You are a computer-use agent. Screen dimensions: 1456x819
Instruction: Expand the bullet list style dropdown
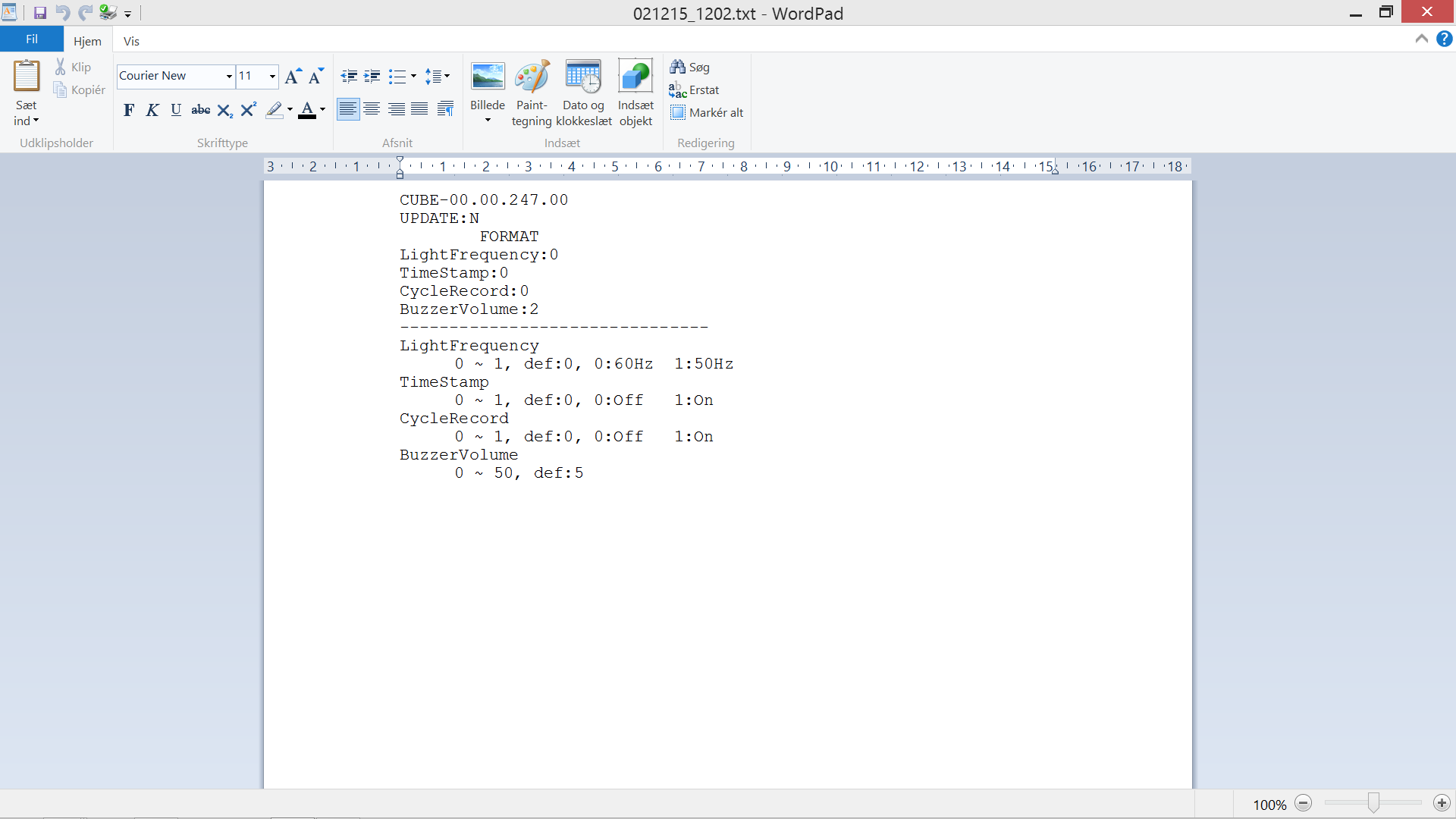pyautogui.click(x=413, y=76)
